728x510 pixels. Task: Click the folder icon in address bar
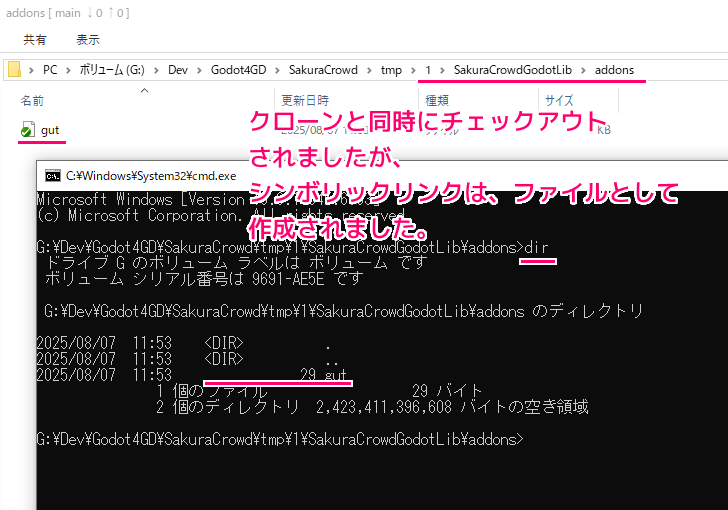(x=14, y=70)
